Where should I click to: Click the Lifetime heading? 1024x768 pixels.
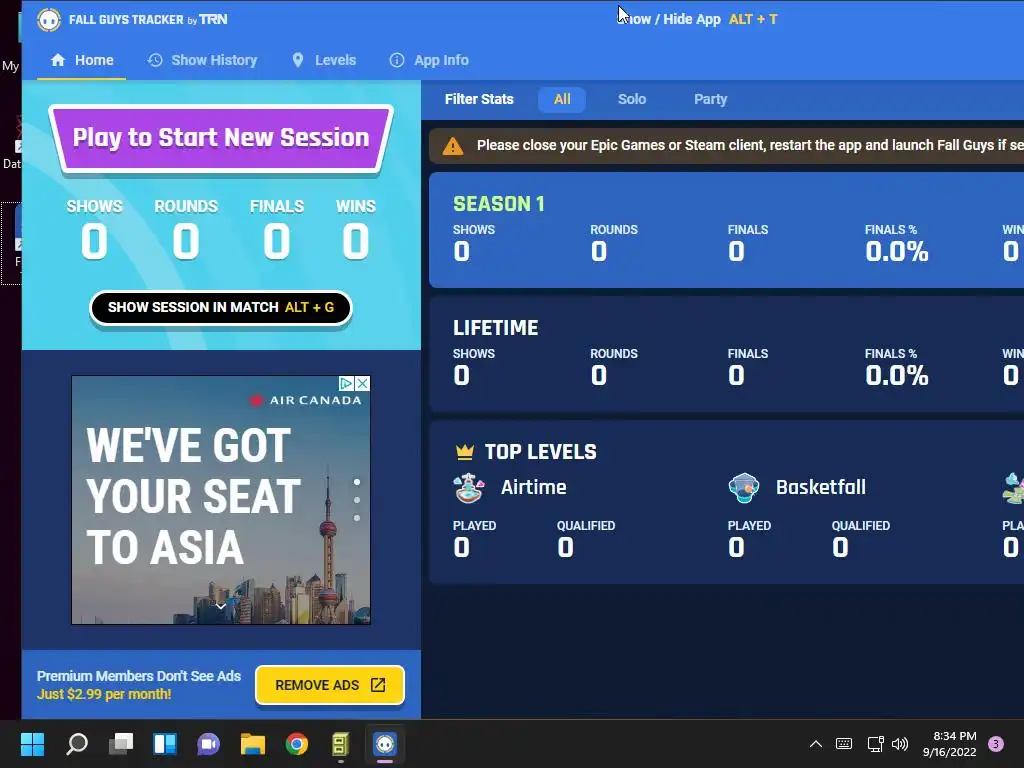tap(496, 328)
